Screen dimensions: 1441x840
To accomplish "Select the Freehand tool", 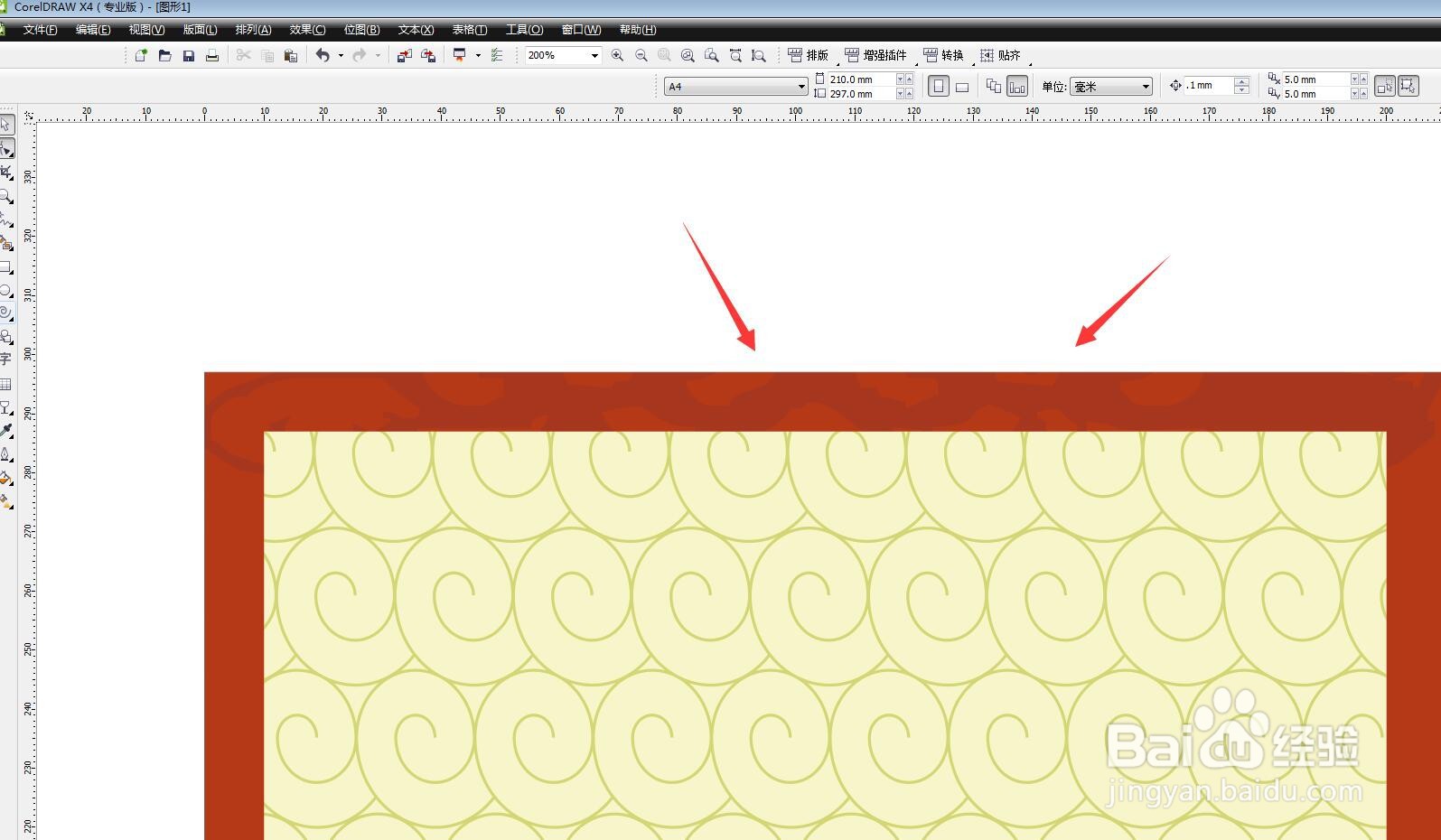I will click(6, 219).
